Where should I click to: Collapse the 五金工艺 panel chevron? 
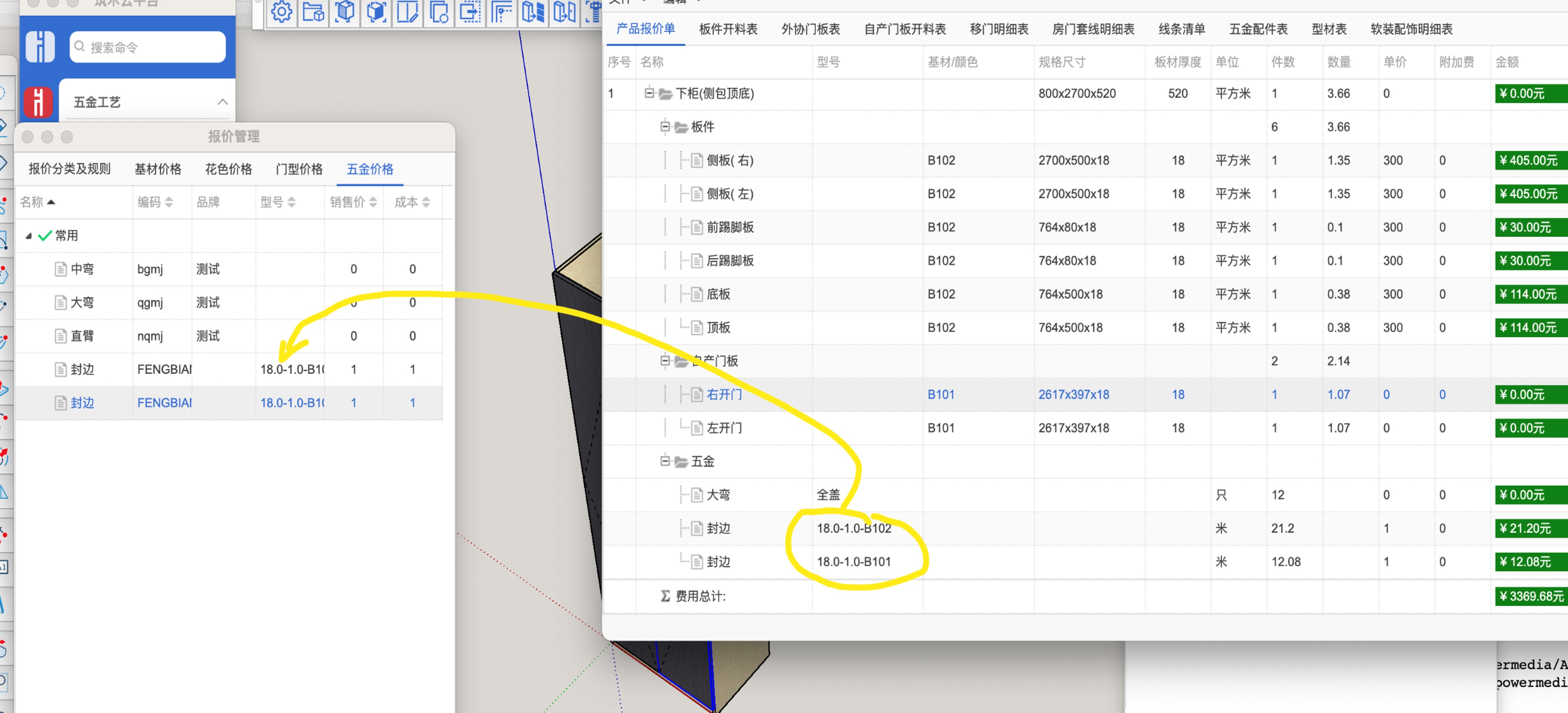223,102
